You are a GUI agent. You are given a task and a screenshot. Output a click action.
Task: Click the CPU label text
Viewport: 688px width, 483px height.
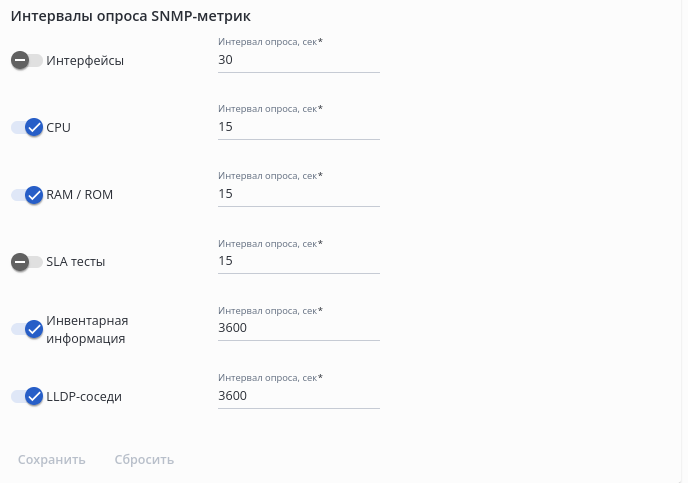pyautogui.click(x=59, y=127)
